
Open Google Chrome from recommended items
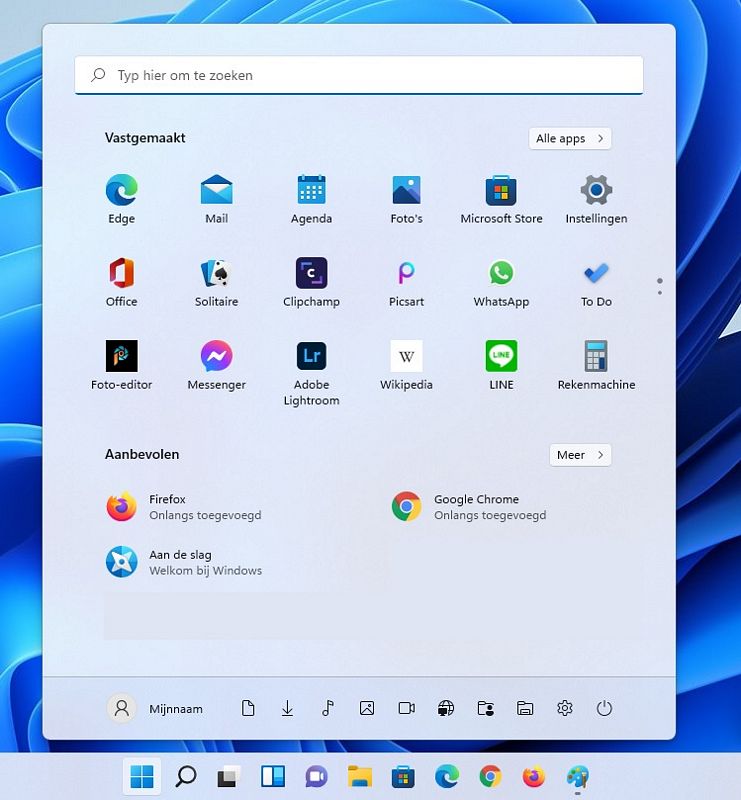coord(468,507)
